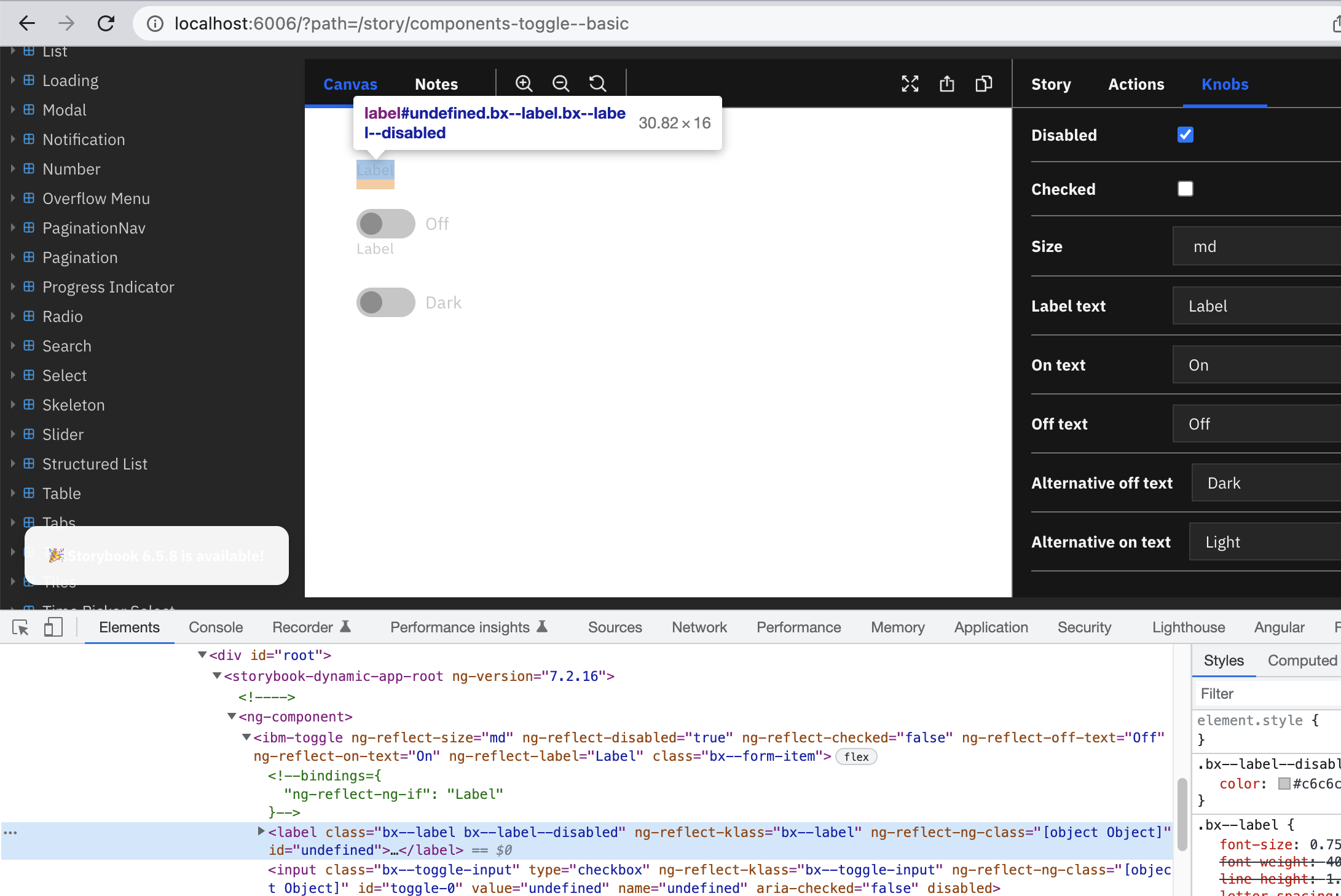
Task: Activate the inspect element cursor in DevTools
Action: pos(20,627)
